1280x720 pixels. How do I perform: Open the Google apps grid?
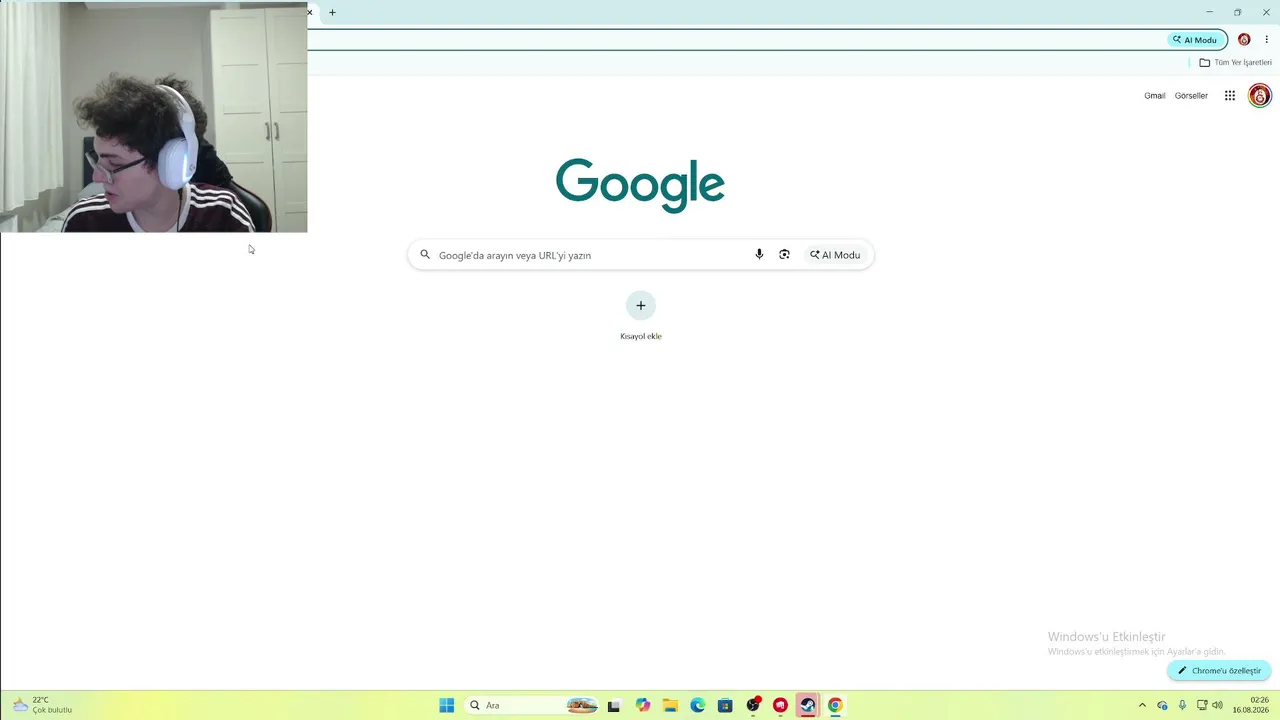point(1230,96)
